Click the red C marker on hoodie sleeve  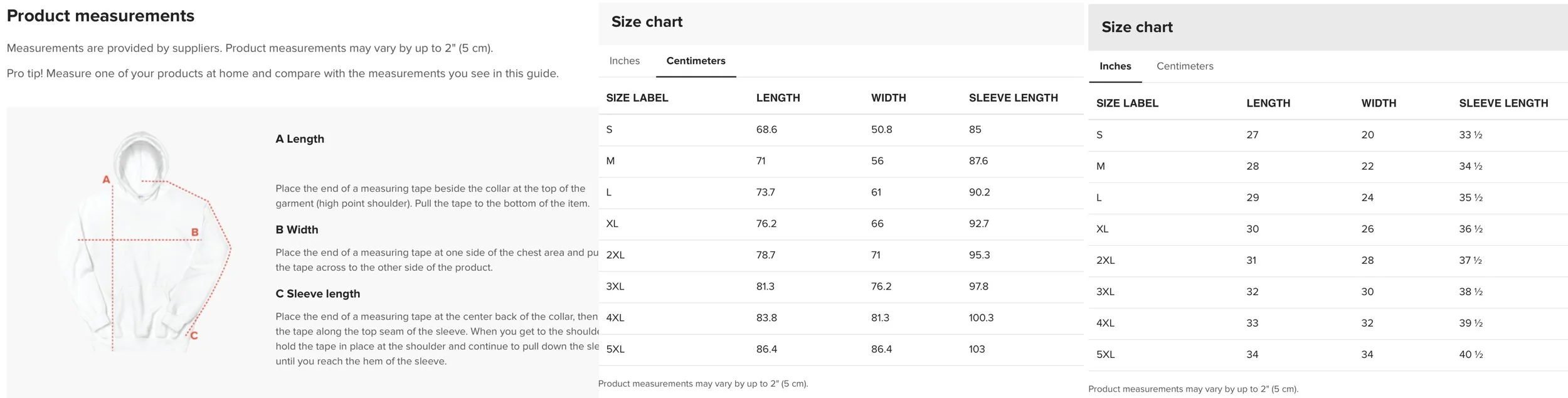[x=194, y=336]
